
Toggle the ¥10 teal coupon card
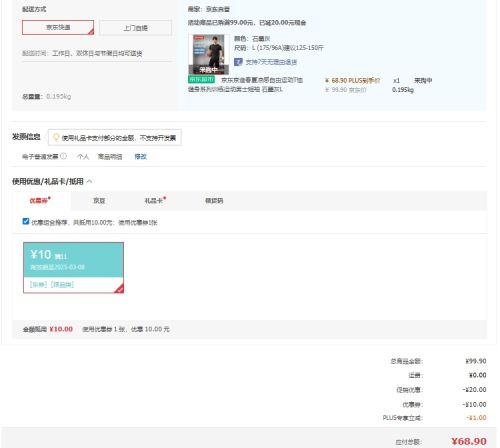73,268
